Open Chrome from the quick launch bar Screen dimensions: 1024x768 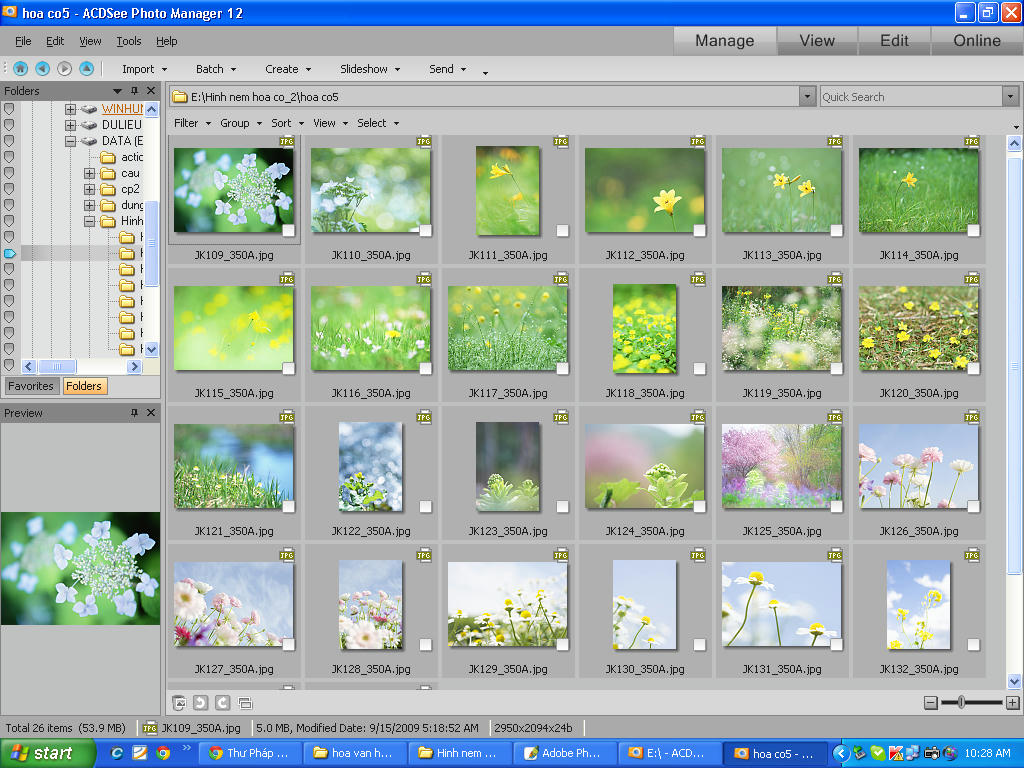tap(163, 753)
